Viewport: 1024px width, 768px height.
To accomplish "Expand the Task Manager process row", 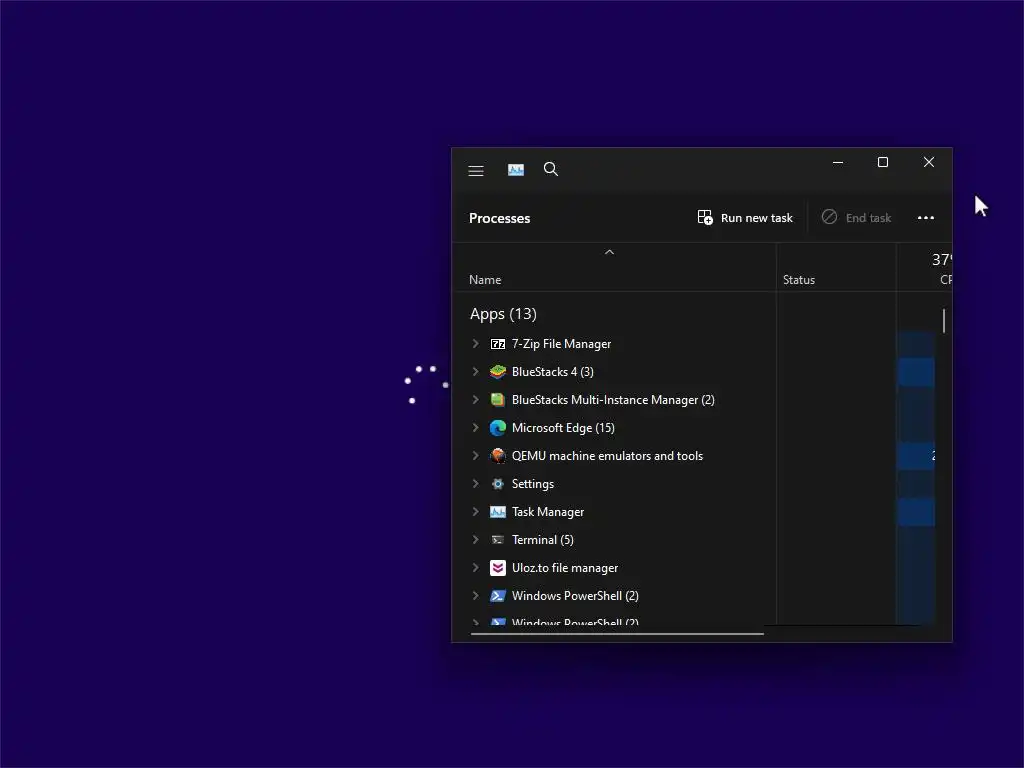I will pos(475,512).
